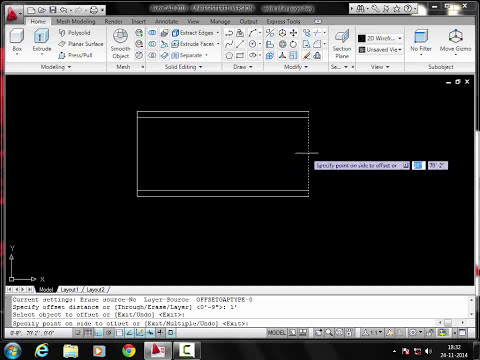Switch to the Layout1 tab

[69, 290]
